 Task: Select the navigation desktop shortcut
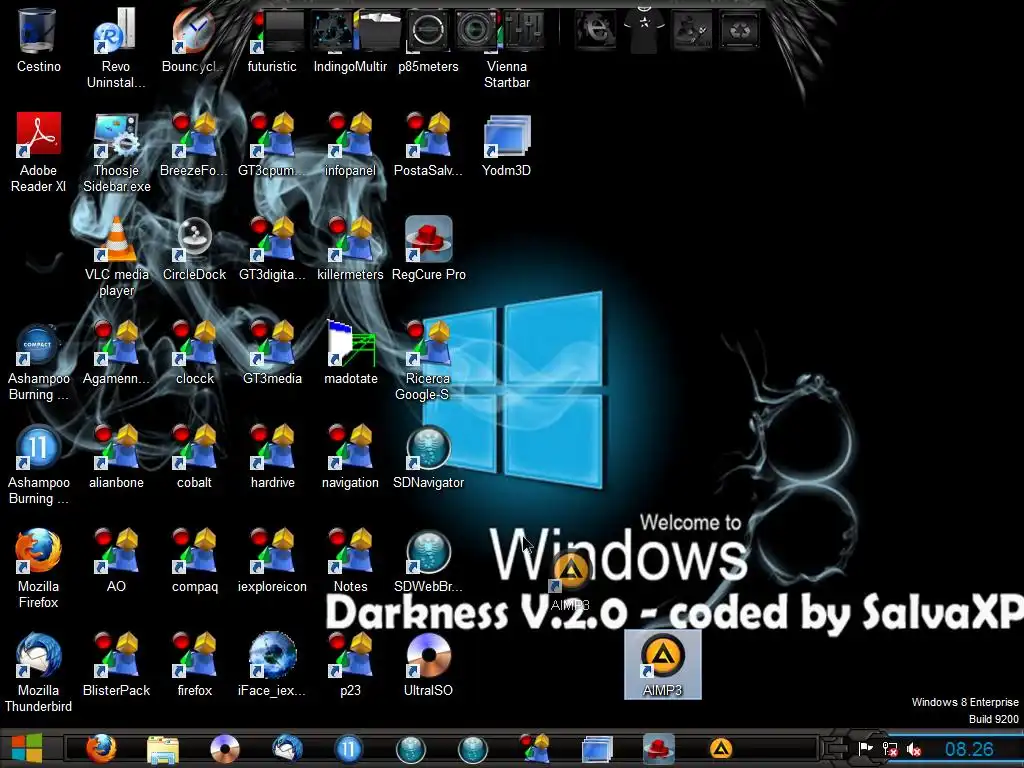(350, 456)
